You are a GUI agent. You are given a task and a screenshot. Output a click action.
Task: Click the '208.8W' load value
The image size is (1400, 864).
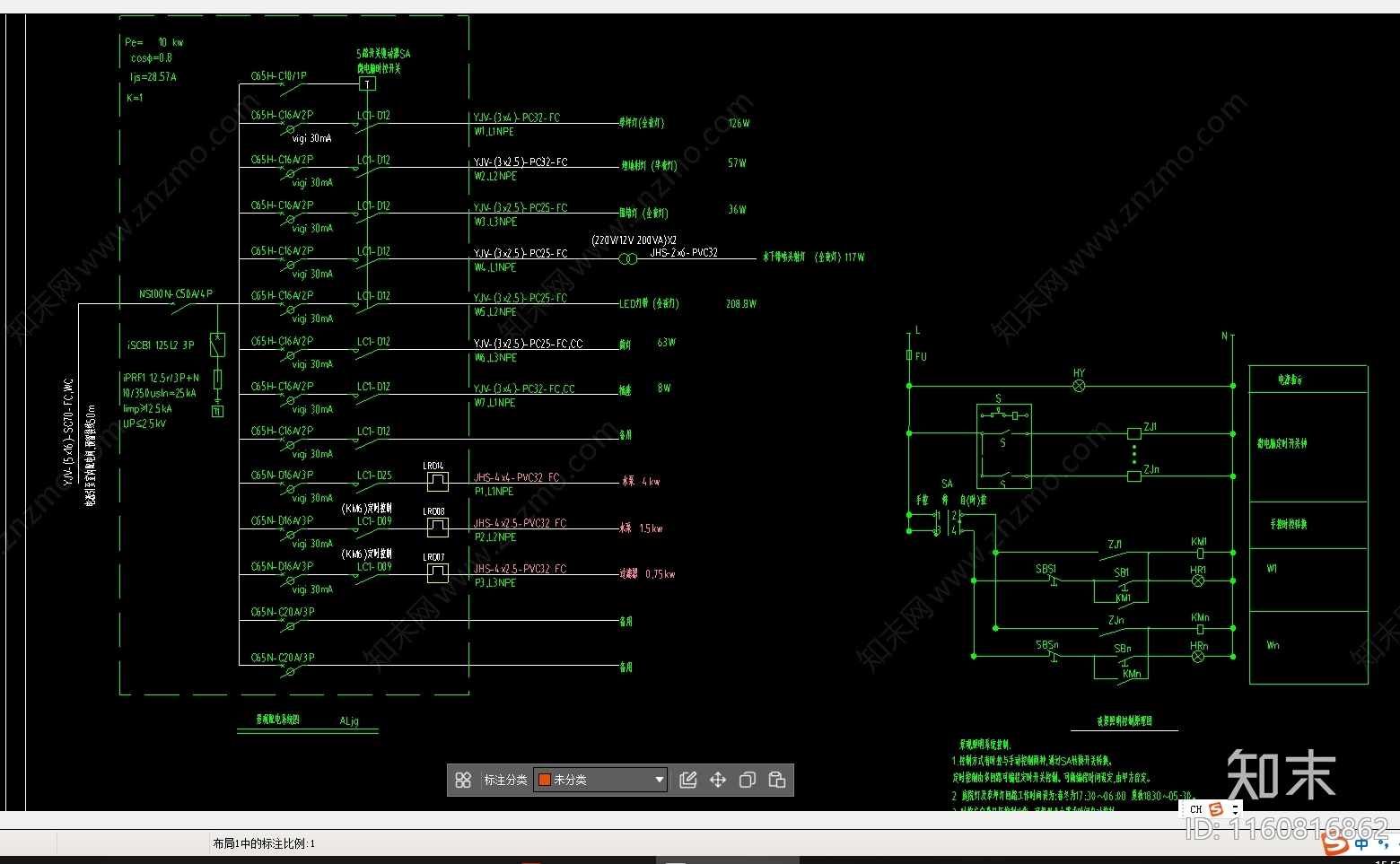point(741,304)
